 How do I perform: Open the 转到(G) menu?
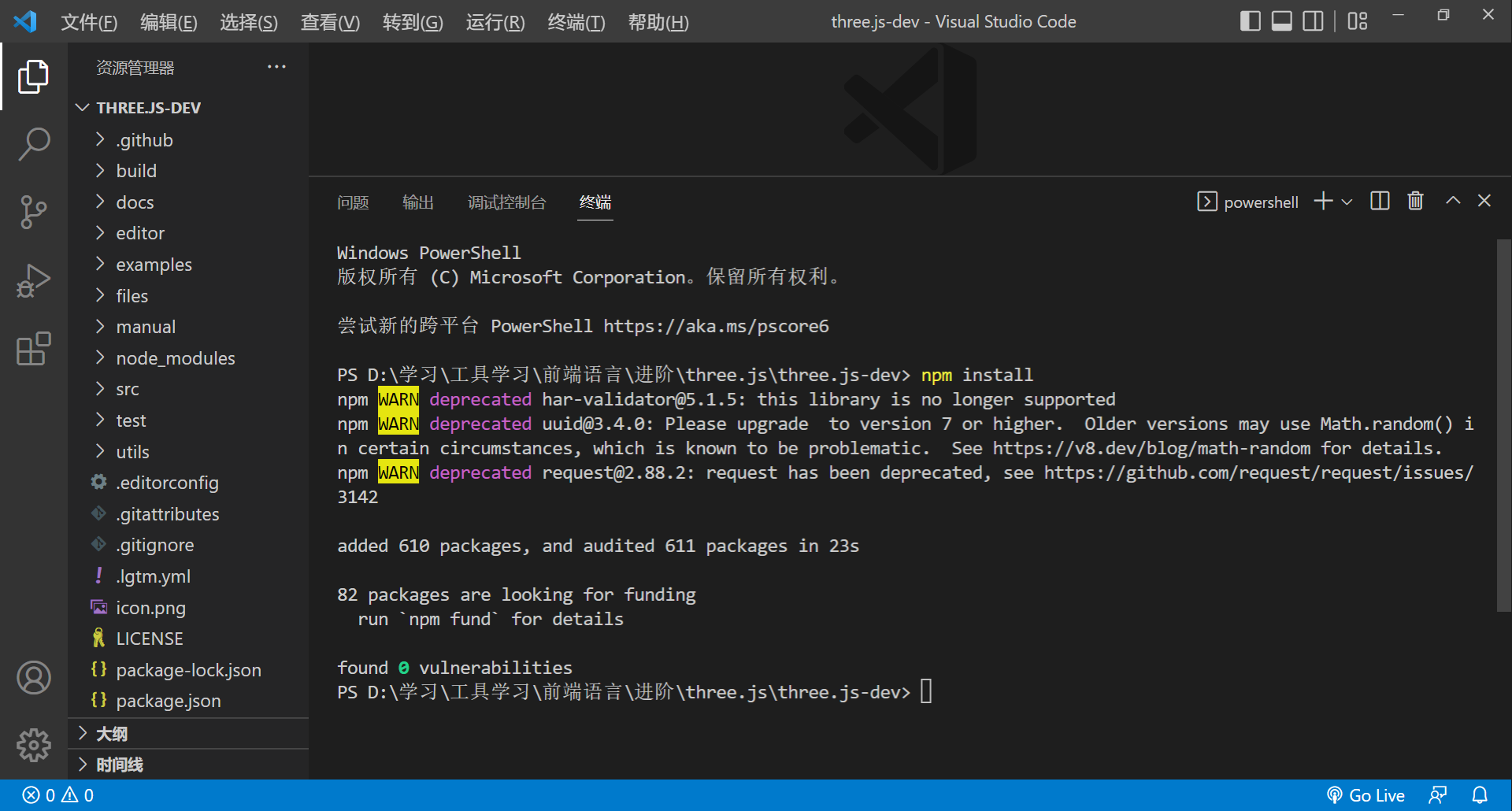tap(413, 22)
